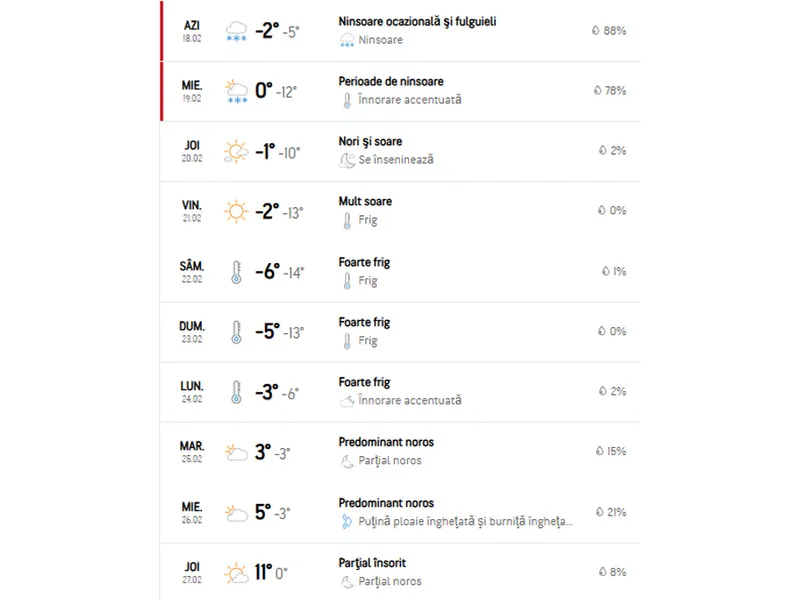Image resolution: width=800 pixels, height=600 pixels.
Task: Click the small moon icon beside 'Se înseninează'
Action: 347,160
